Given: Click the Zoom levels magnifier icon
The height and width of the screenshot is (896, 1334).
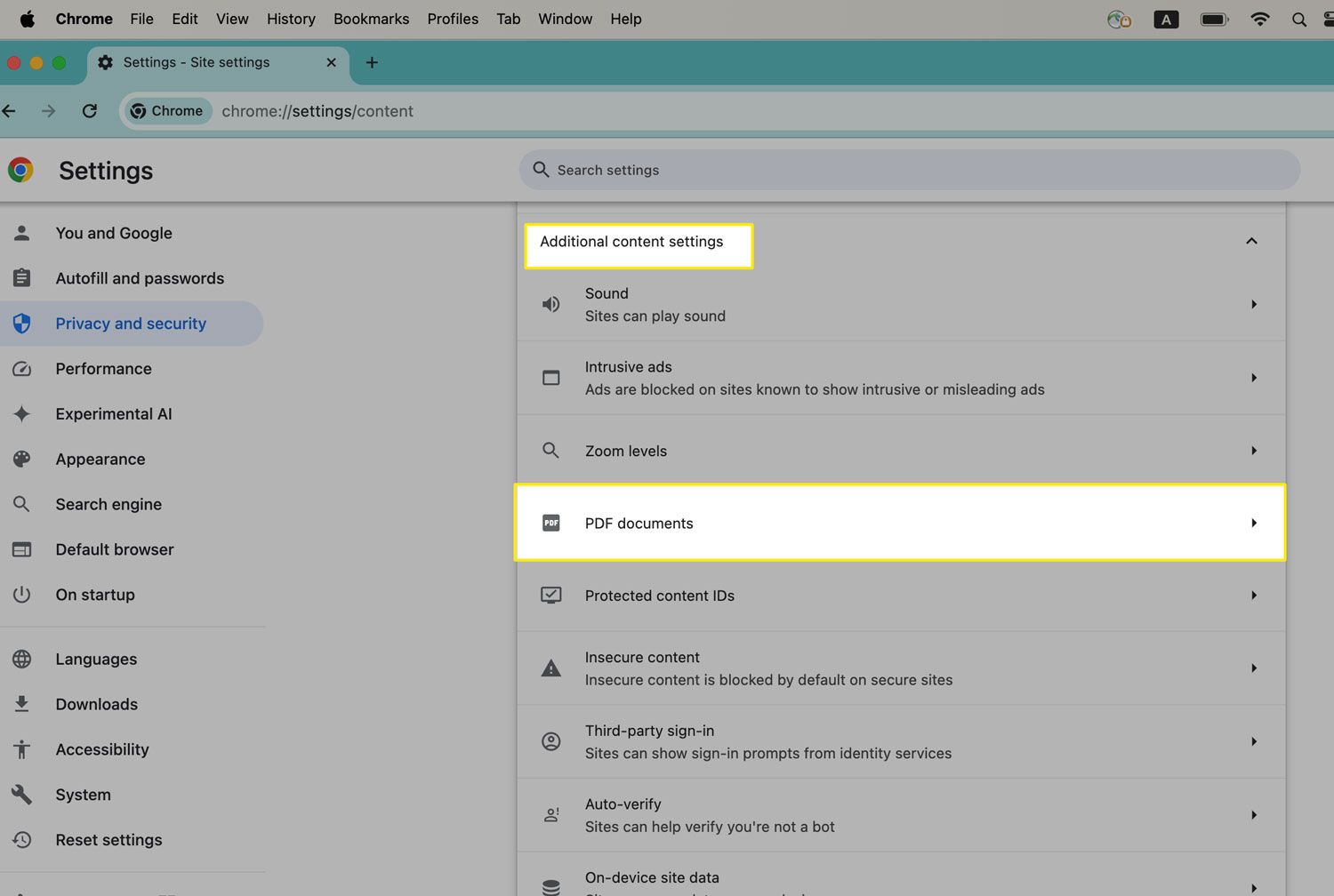Looking at the screenshot, I should click(x=551, y=451).
